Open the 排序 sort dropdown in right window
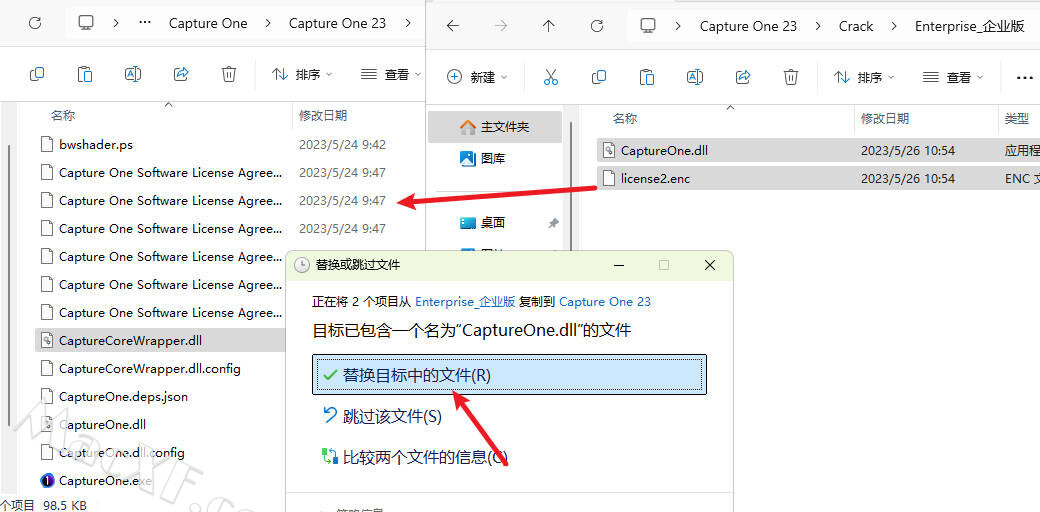 point(864,78)
